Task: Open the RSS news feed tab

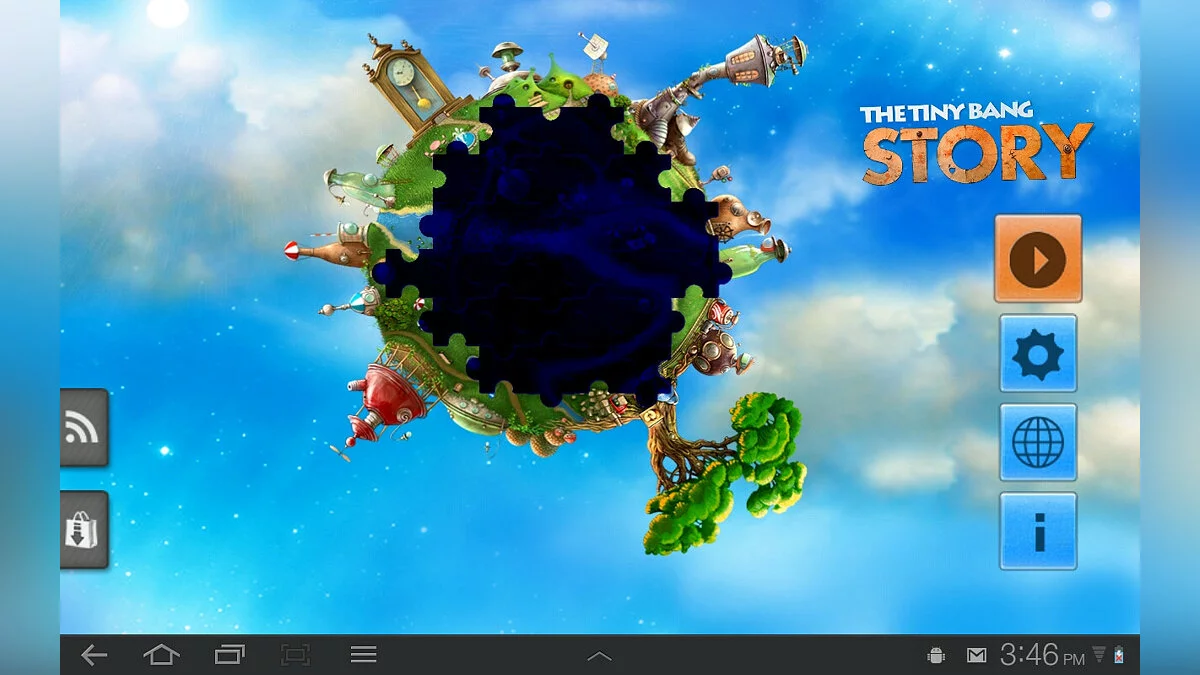Action: tap(82, 427)
